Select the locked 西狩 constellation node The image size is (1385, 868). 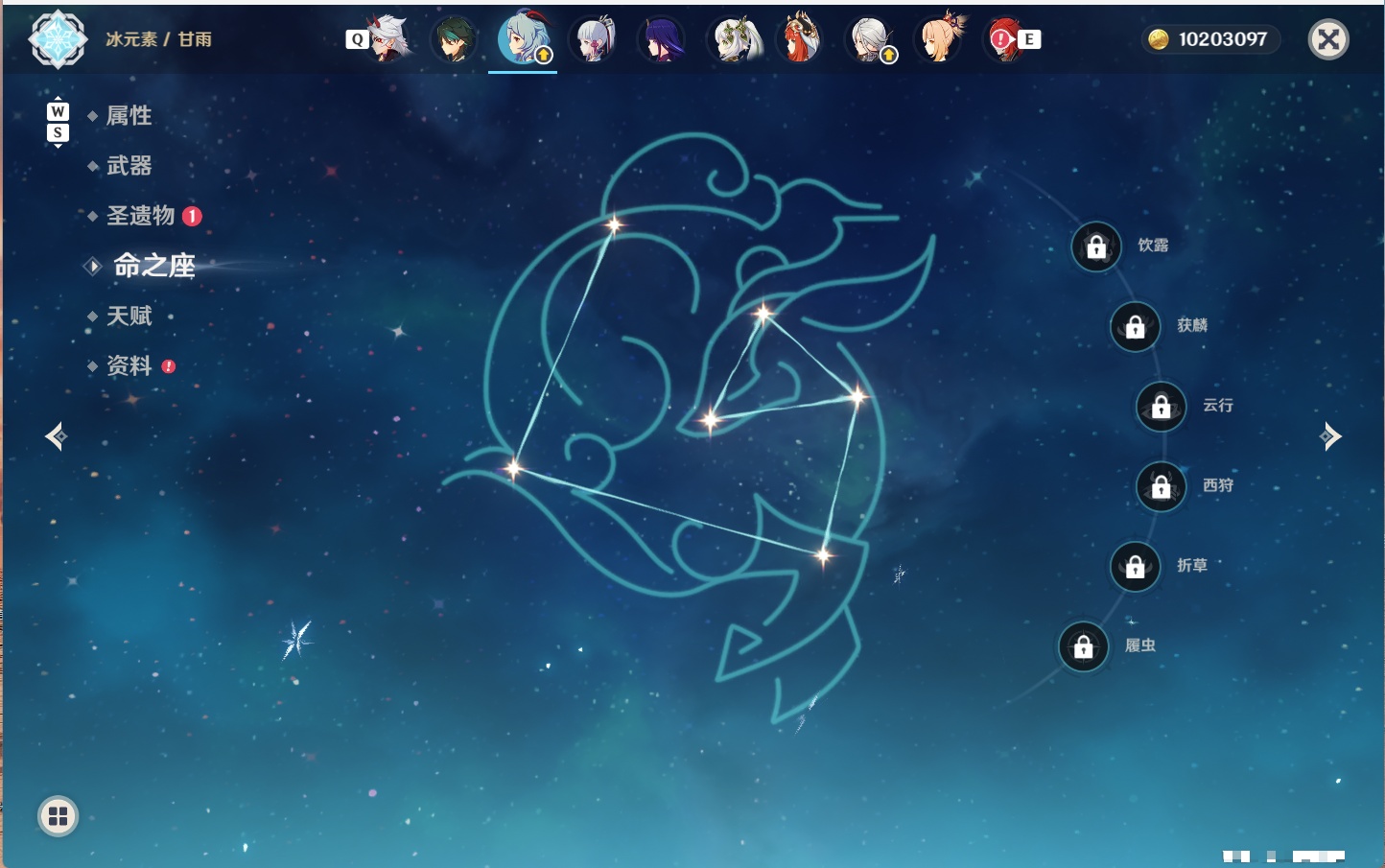coord(1161,486)
